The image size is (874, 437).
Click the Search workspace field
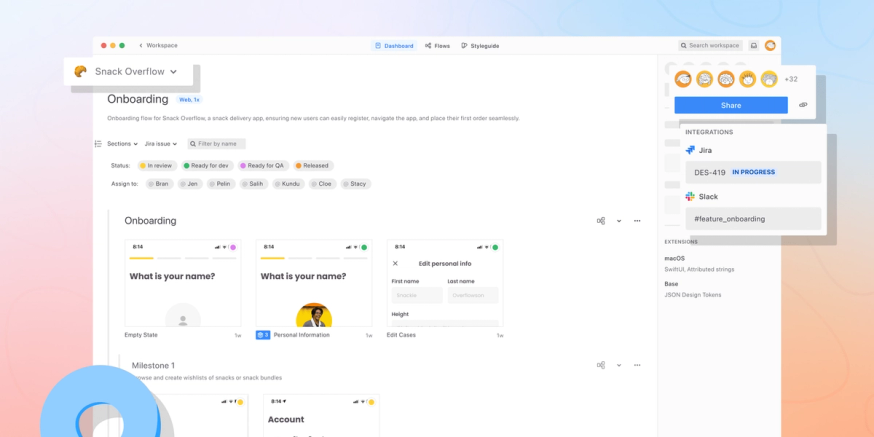(x=710, y=46)
